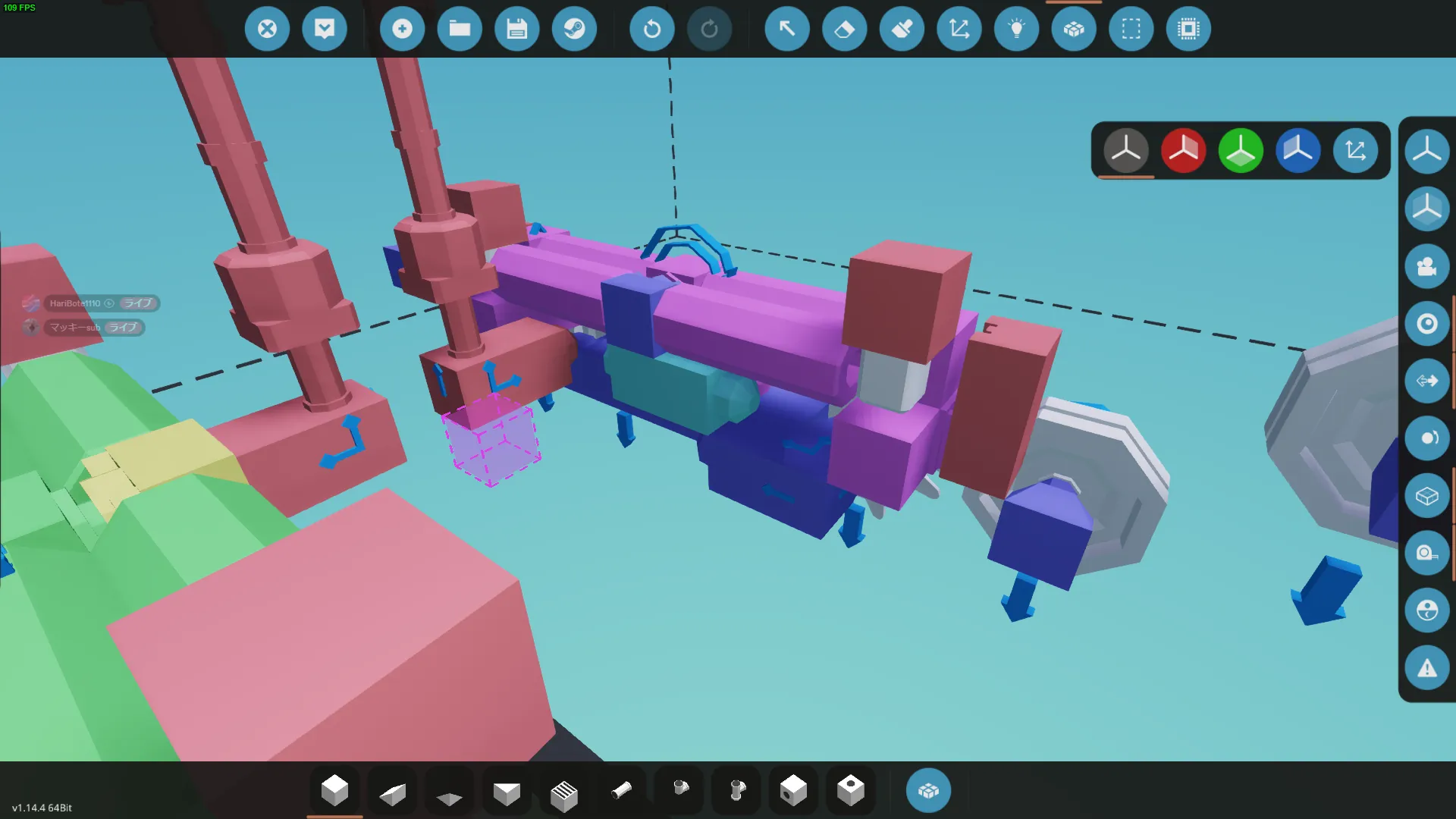Expand the dropdown chevron button in top toolbar
The image size is (1456, 819).
pyautogui.click(x=325, y=30)
